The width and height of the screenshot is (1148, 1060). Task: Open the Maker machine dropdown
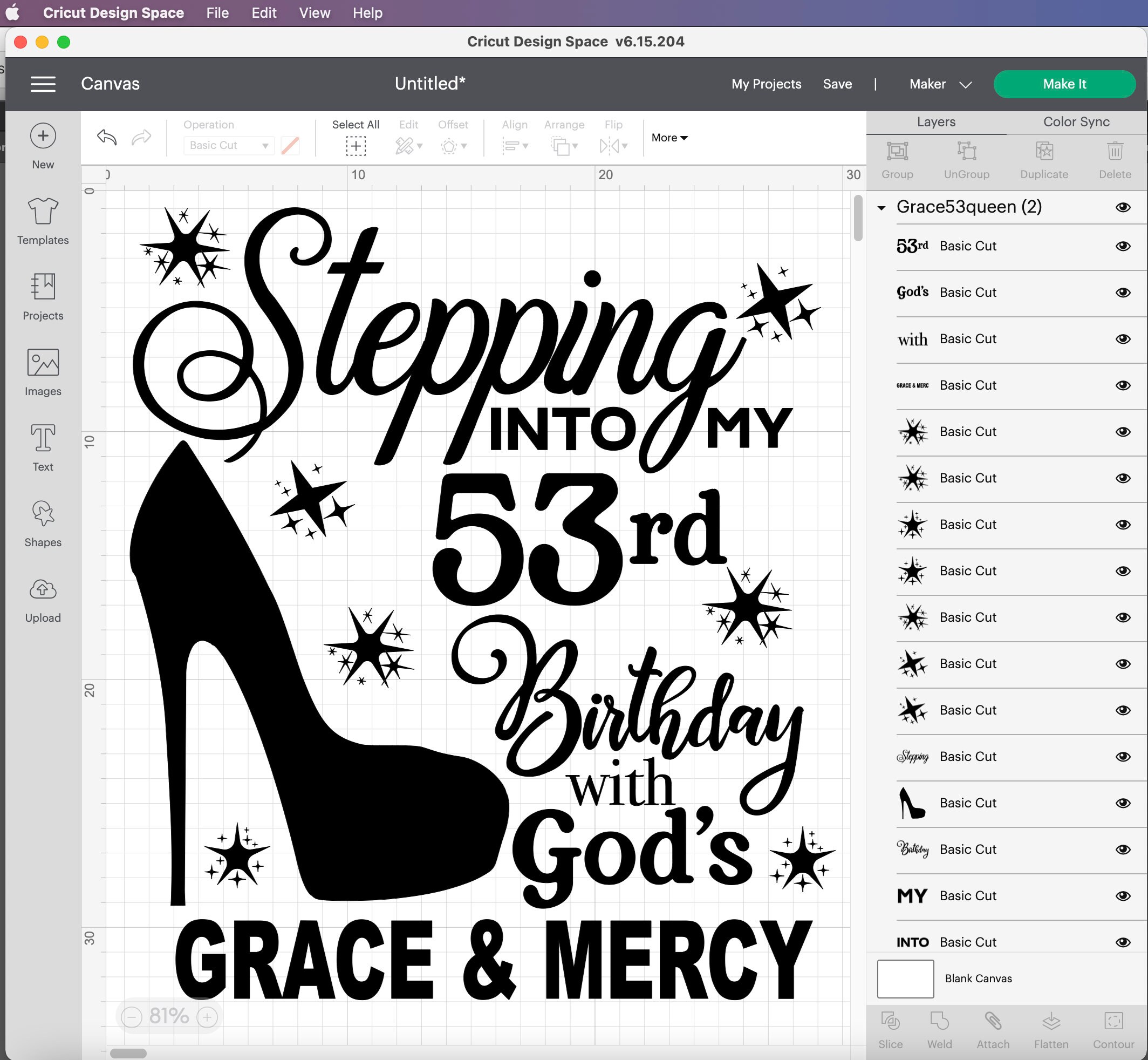click(x=939, y=84)
